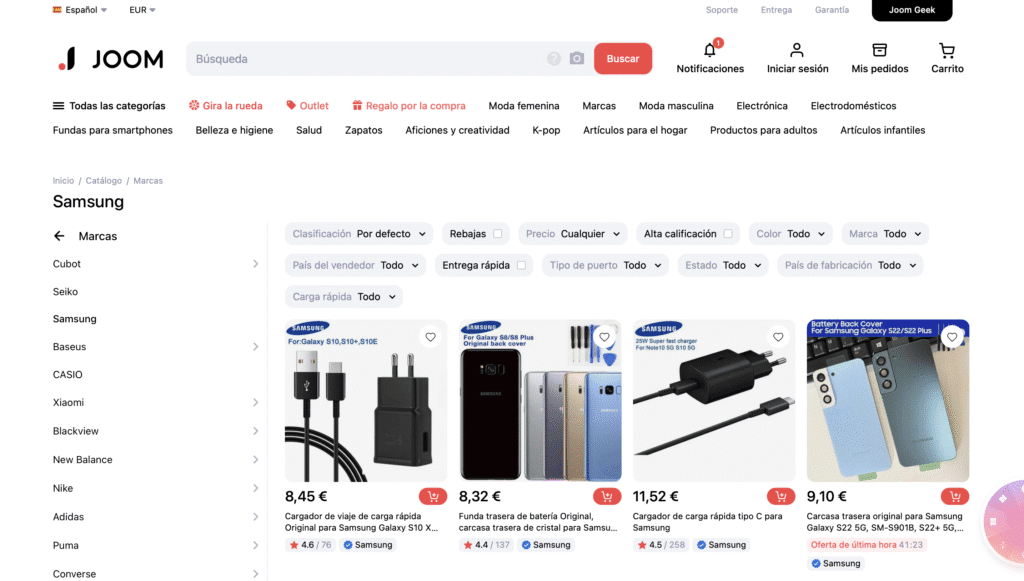
Task: Click the Iniciar sesión user icon
Action: 797,51
